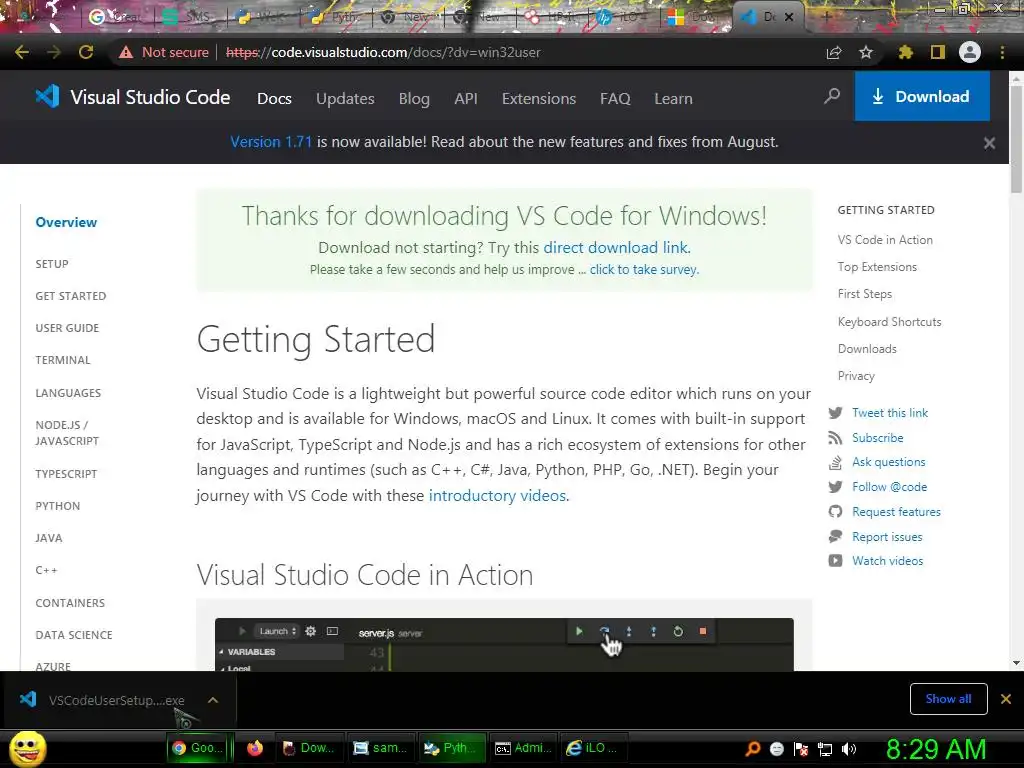
Task: Click the direct download link
Action: 616,248
